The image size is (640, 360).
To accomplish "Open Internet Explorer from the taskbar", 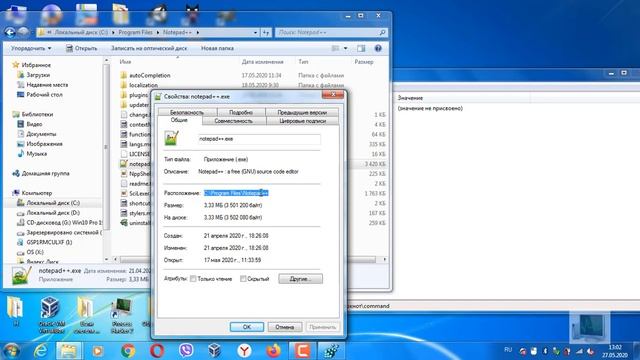I will point(40,351).
